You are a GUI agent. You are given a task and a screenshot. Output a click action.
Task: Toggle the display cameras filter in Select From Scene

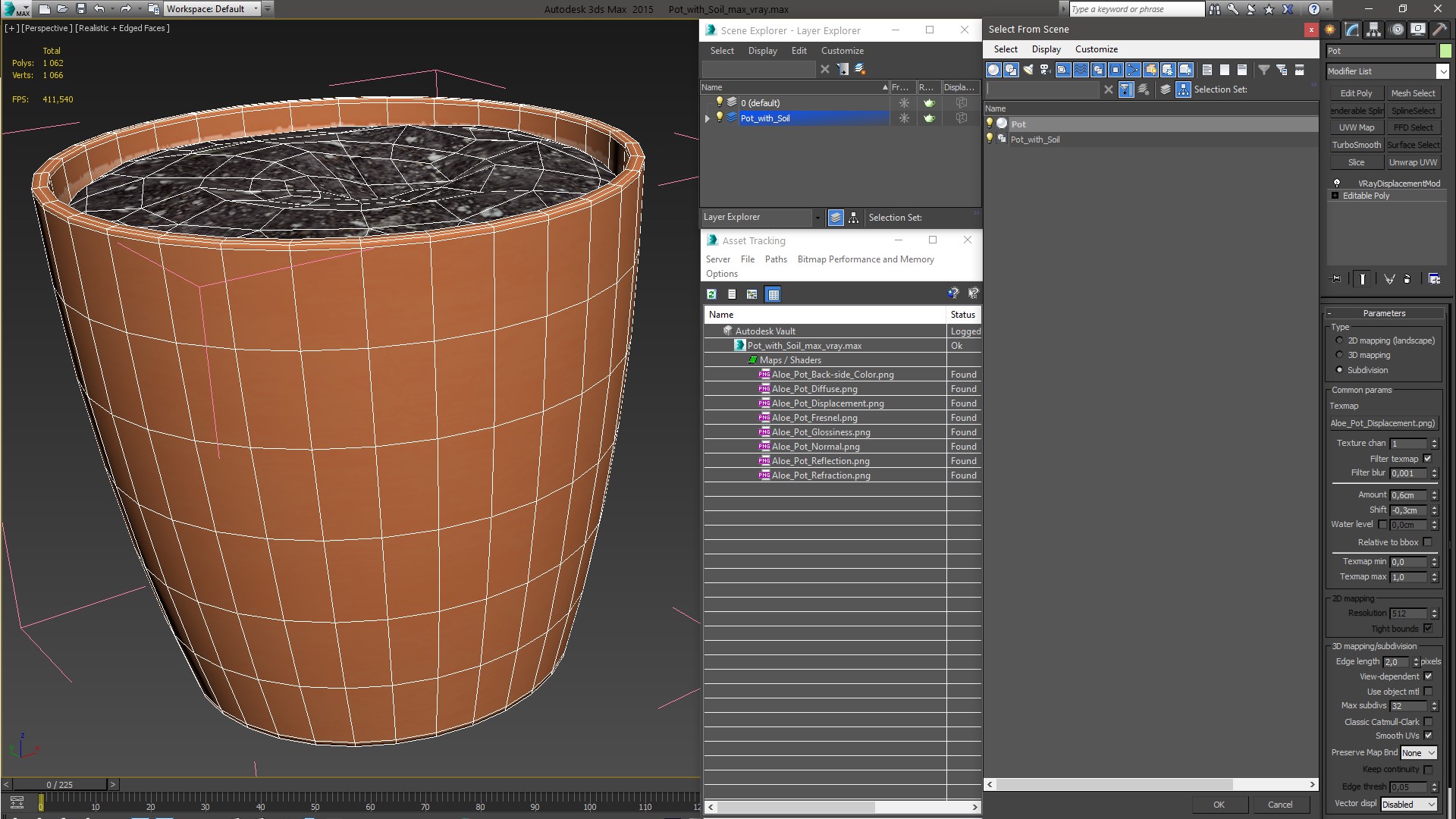[x=1046, y=70]
